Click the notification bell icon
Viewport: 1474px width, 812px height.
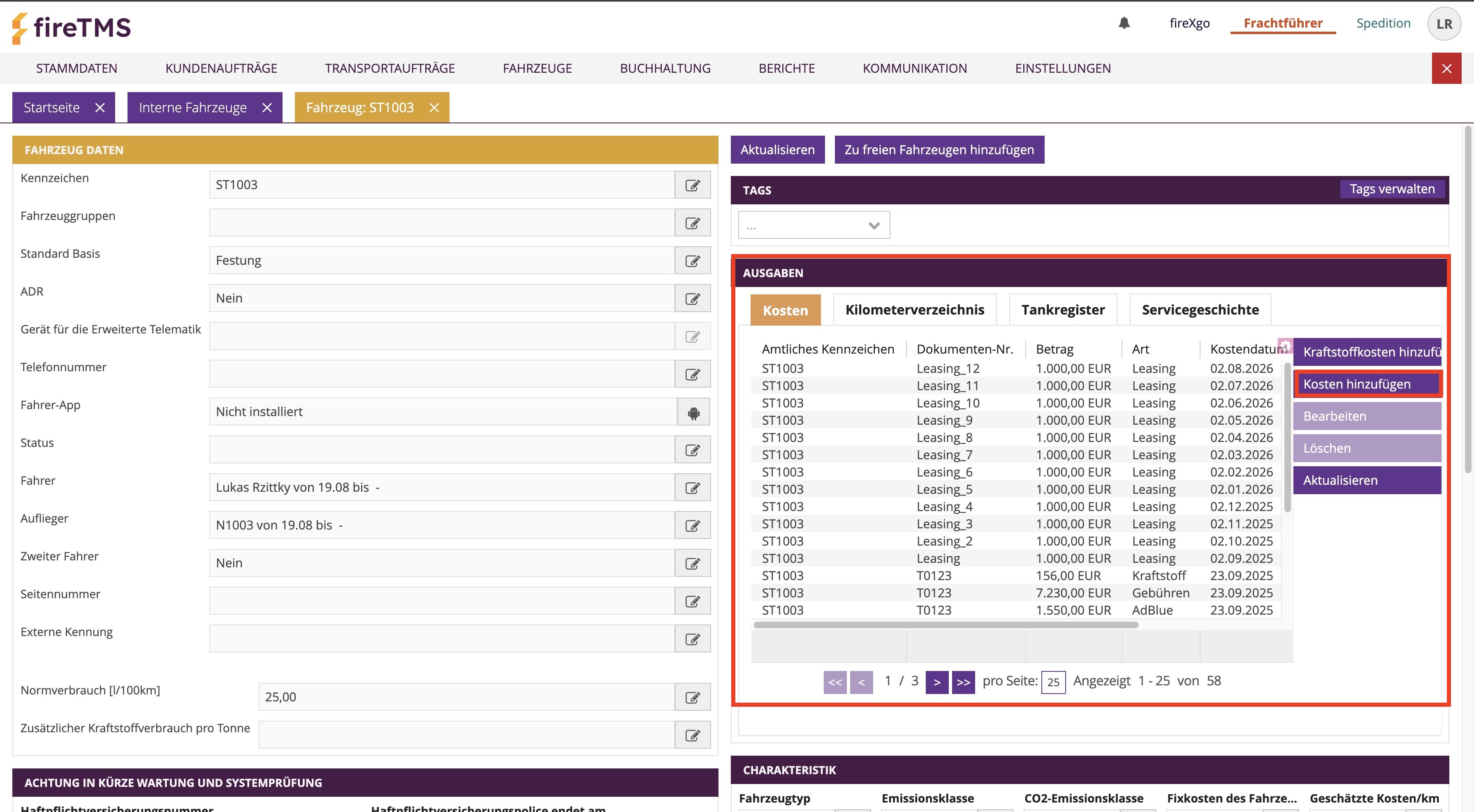tap(1124, 23)
